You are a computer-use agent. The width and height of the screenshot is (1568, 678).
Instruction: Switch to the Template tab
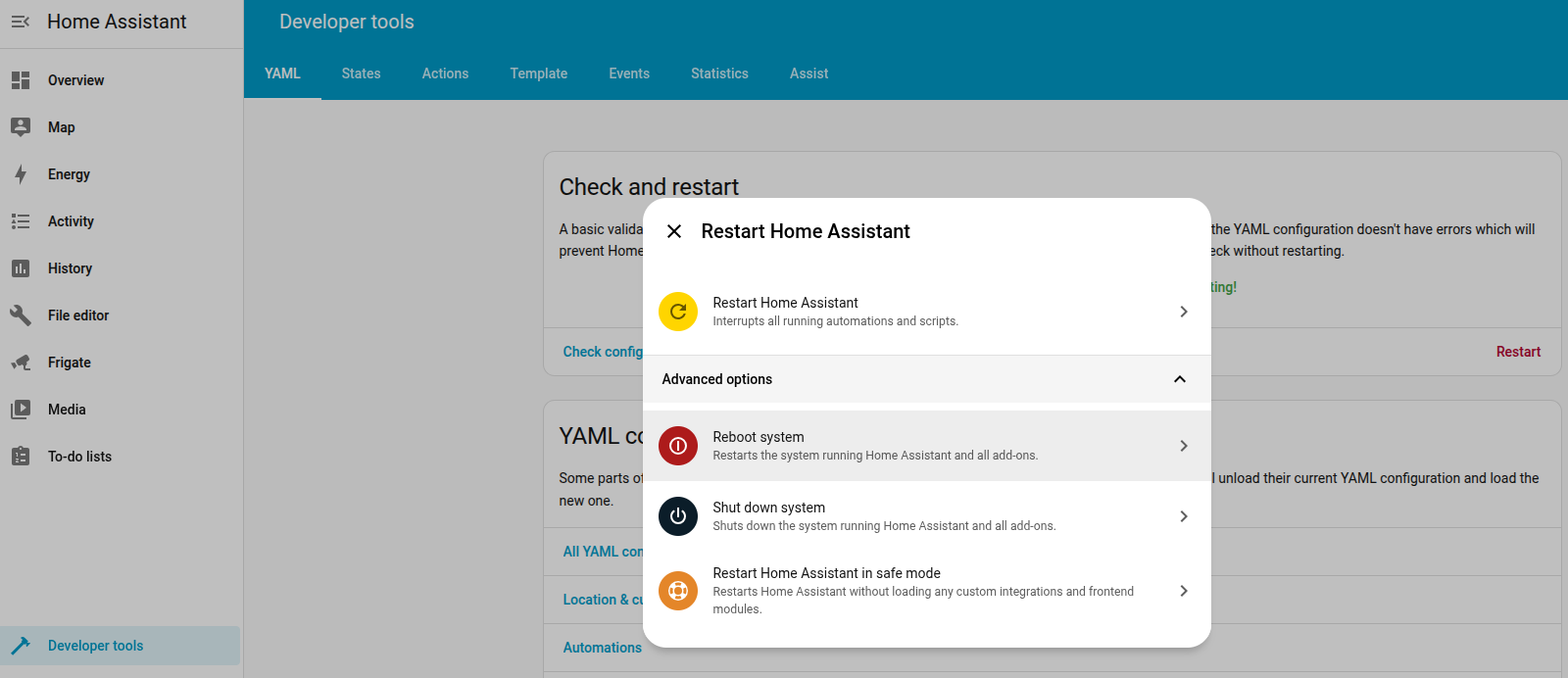[x=538, y=73]
